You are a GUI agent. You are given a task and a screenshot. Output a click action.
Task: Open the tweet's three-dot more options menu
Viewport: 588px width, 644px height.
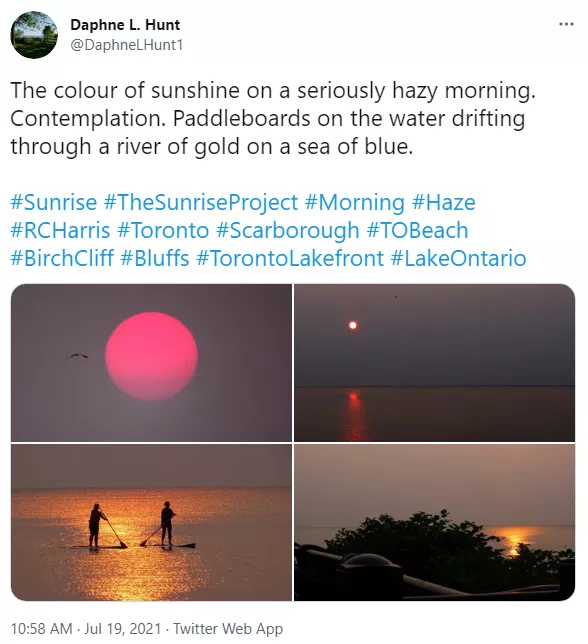tap(566, 24)
